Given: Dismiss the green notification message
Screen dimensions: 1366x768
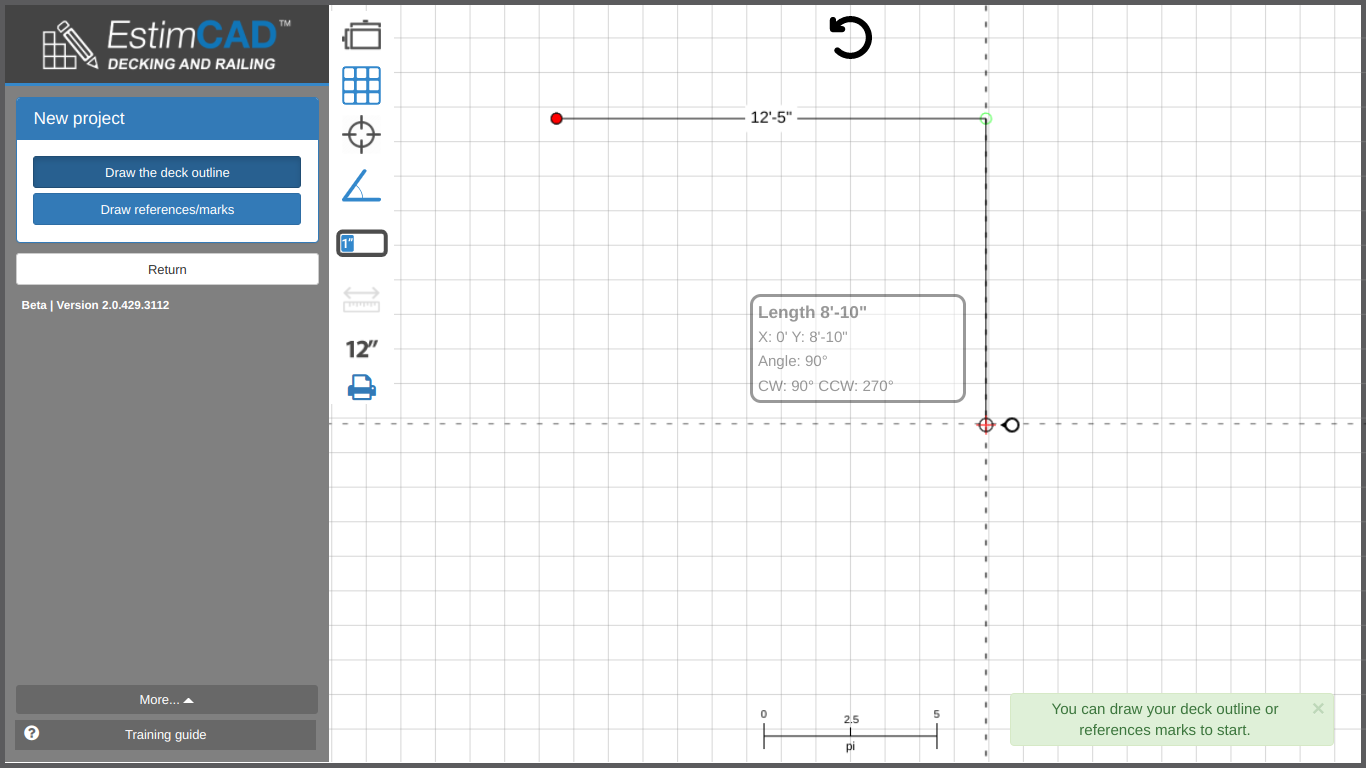Looking at the screenshot, I should (1318, 708).
